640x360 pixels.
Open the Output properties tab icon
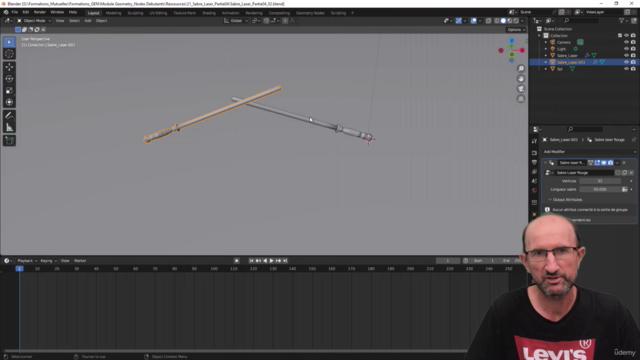click(534, 162)
